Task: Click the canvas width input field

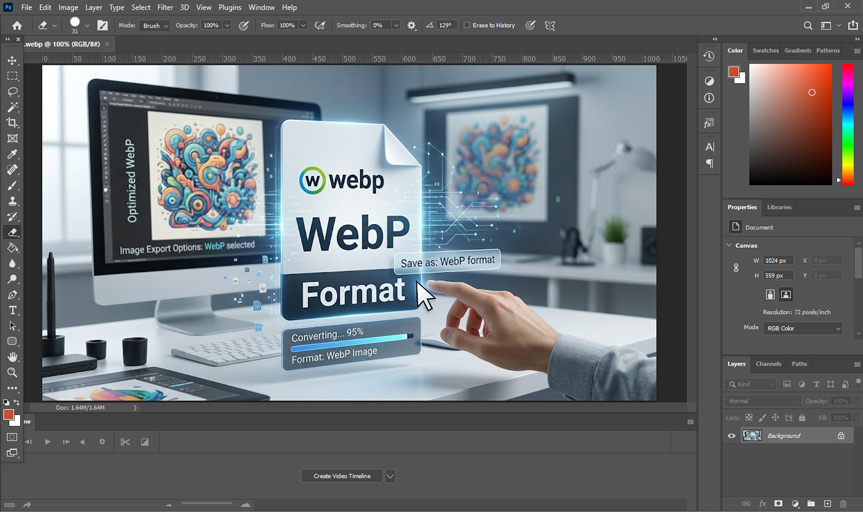Action: pyautogui.click(x=778, y=260)
